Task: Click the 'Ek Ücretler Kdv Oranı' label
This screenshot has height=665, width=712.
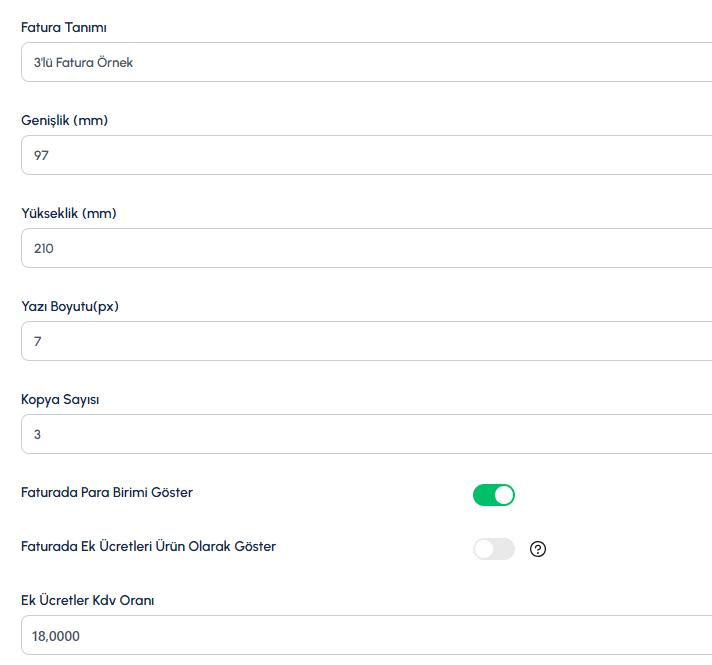Action: click(x=87, y=600)
